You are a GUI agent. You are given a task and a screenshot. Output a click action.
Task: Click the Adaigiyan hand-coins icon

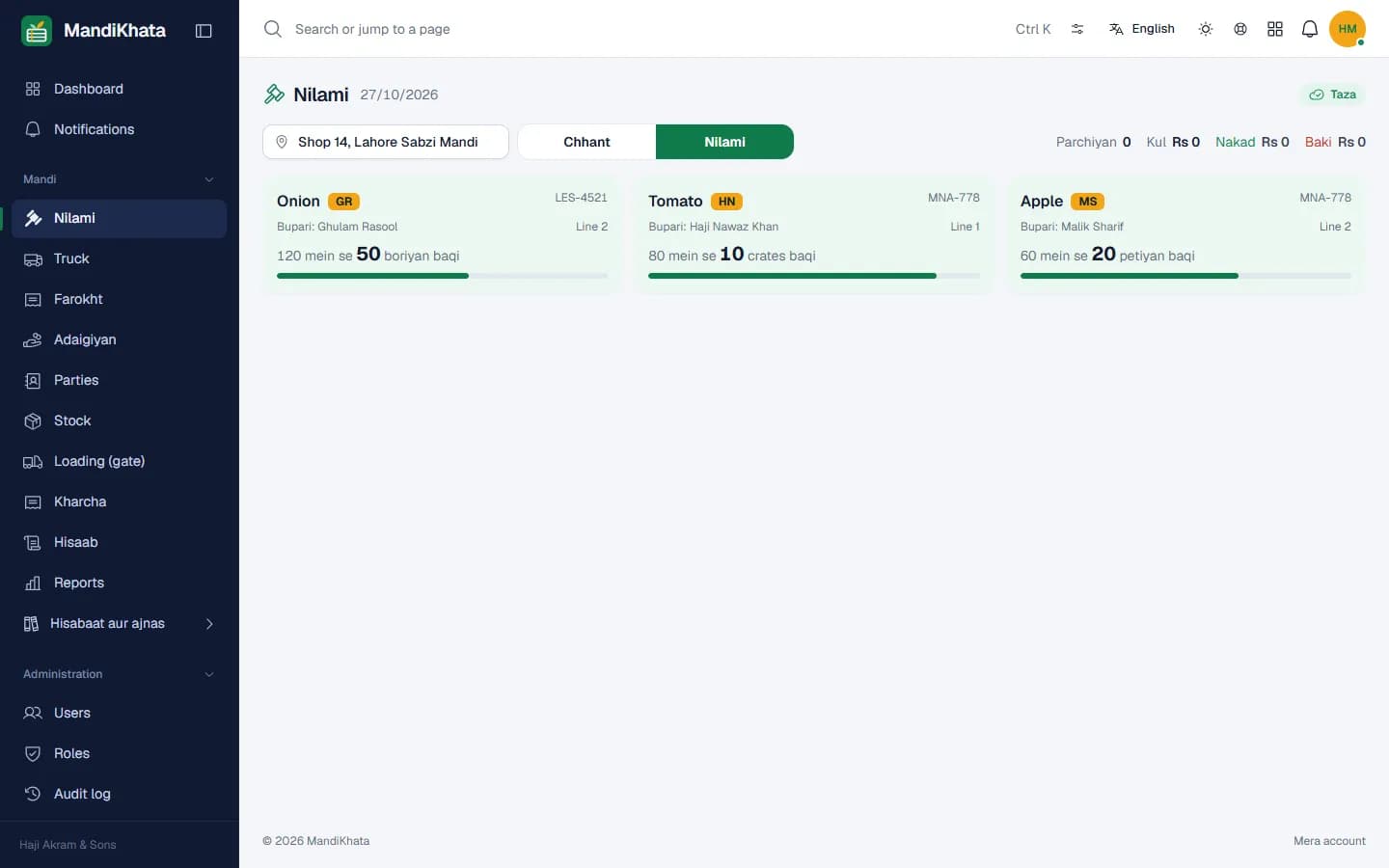click(x=33, y=339)
